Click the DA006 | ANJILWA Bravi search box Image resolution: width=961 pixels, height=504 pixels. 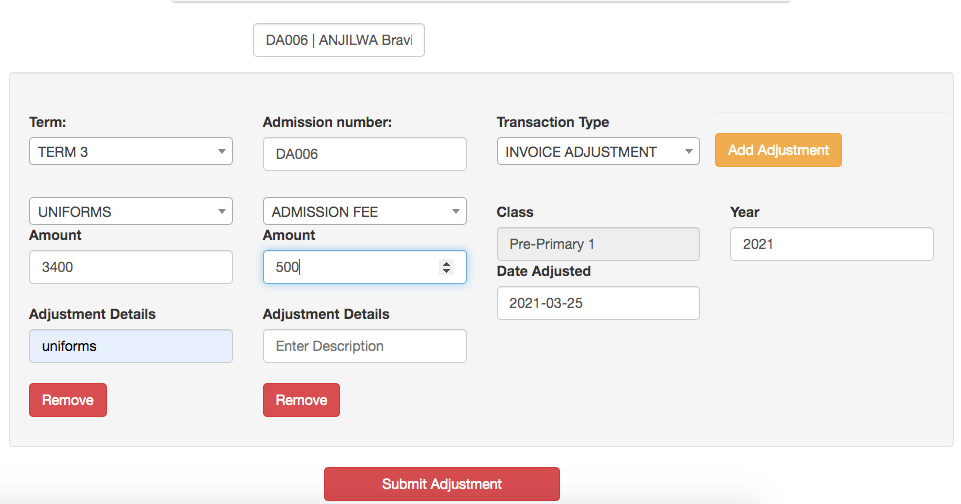[338, 41]
